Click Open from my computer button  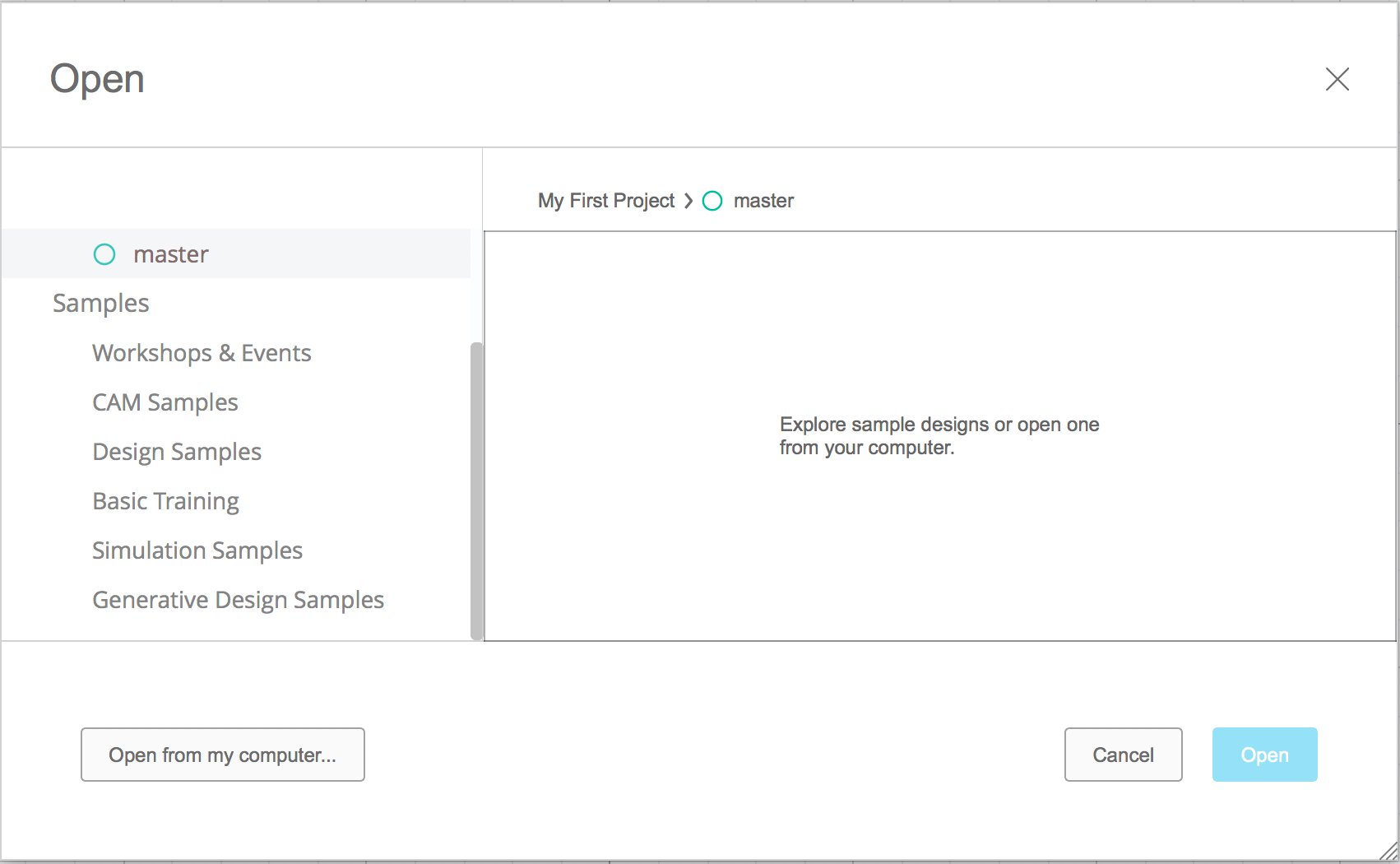point(223,755)
